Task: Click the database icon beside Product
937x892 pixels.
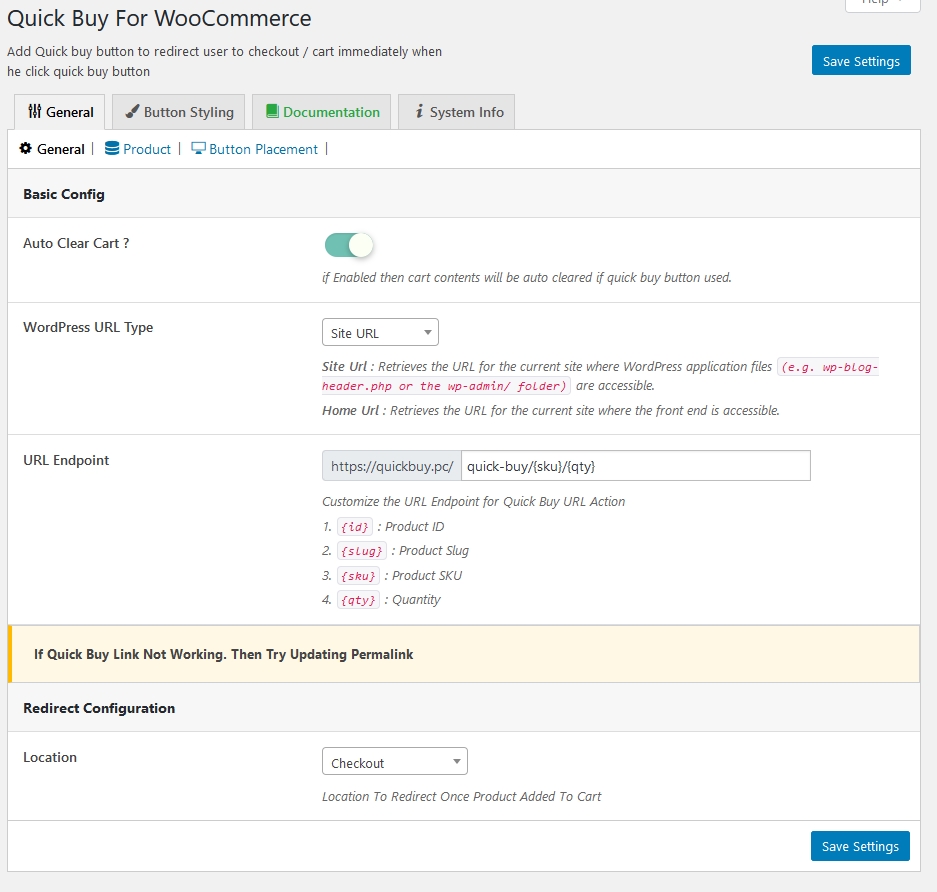Action: (x=112, y=148)
